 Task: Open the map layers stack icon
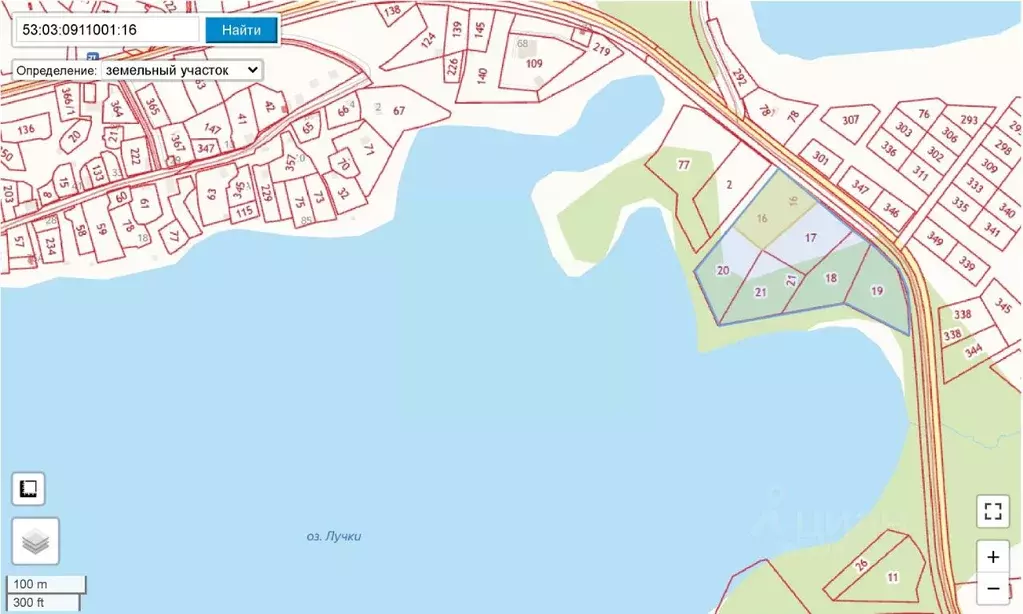coord(35,541)
